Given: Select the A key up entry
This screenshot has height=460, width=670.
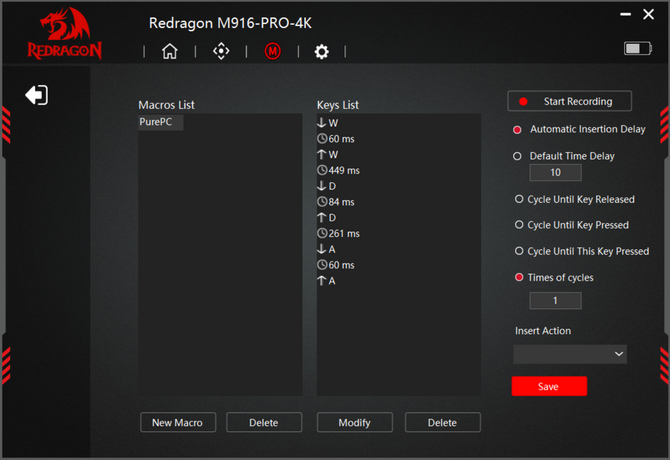Looking at the screenshot, I should (x=326, y=281).
